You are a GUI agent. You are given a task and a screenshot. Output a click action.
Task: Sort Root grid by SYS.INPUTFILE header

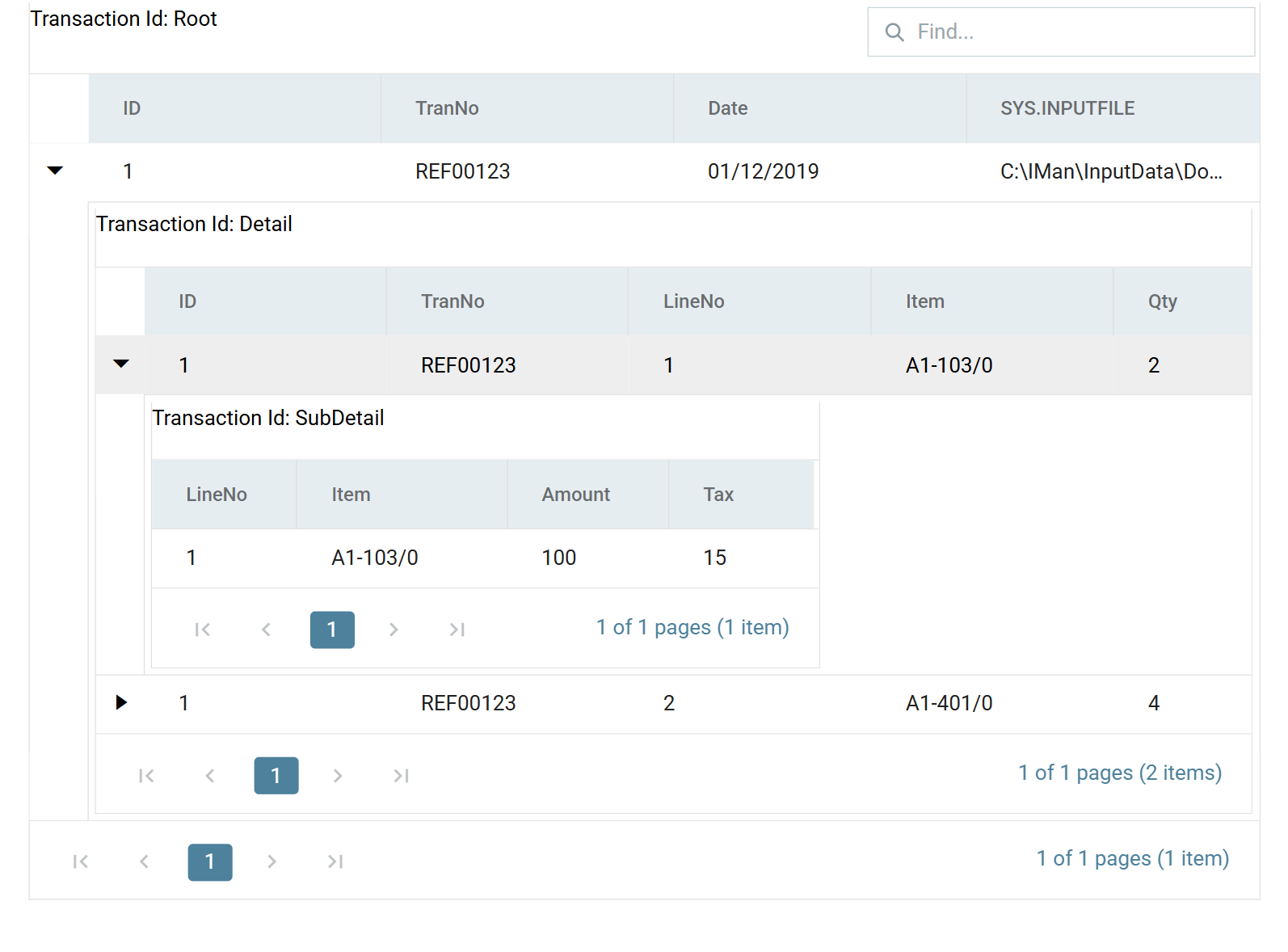tap(1113, 108)
